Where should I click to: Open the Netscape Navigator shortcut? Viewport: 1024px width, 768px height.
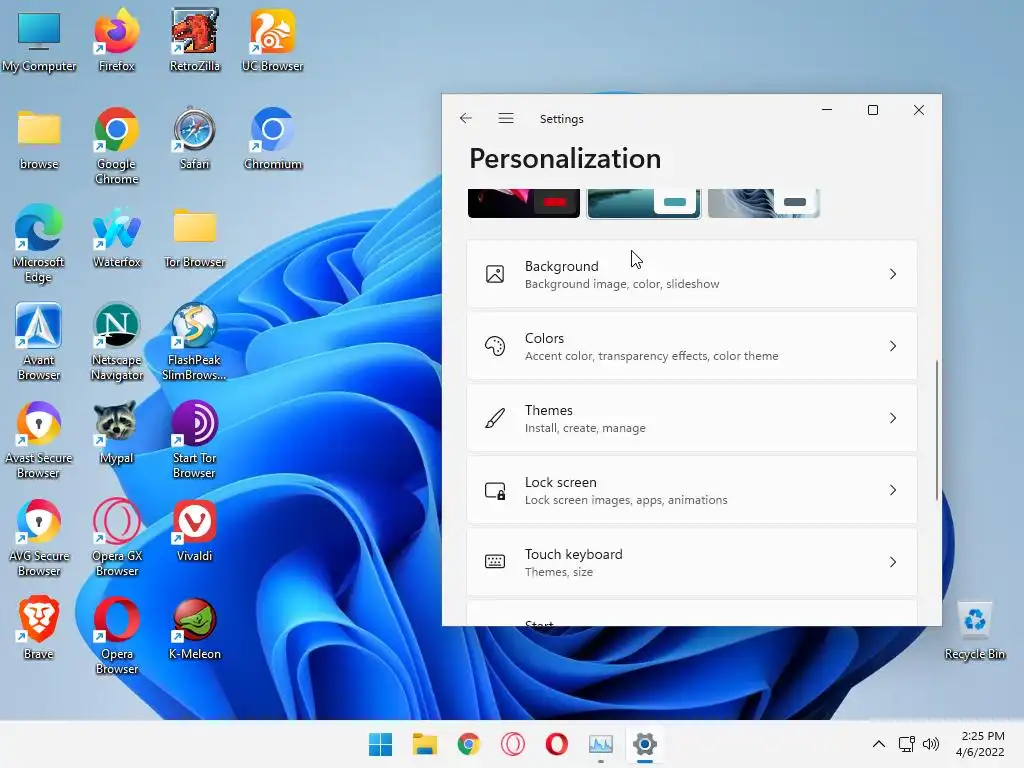(116, 342)
